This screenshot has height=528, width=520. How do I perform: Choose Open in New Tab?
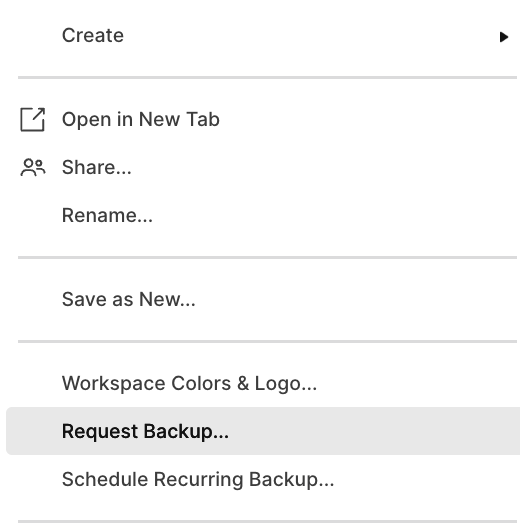(263, 120)
